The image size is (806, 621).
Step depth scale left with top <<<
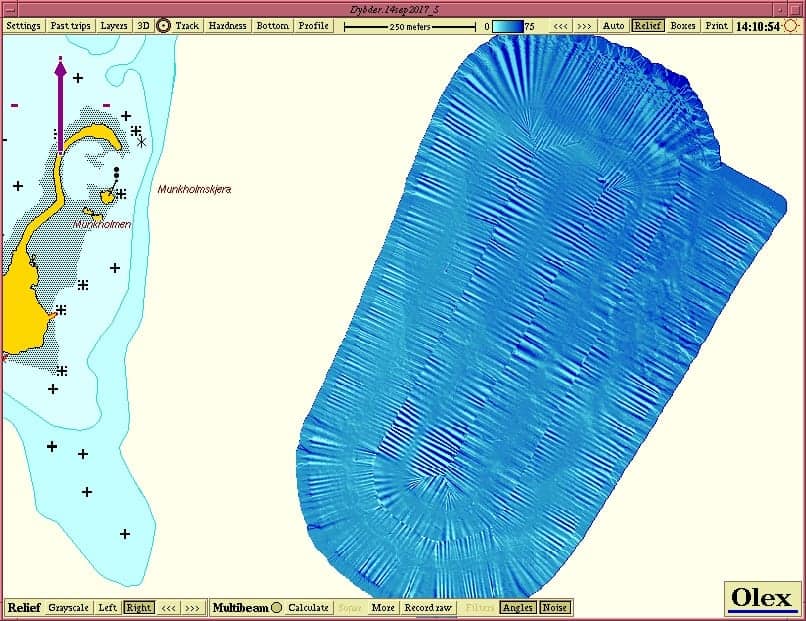point(560,26)
